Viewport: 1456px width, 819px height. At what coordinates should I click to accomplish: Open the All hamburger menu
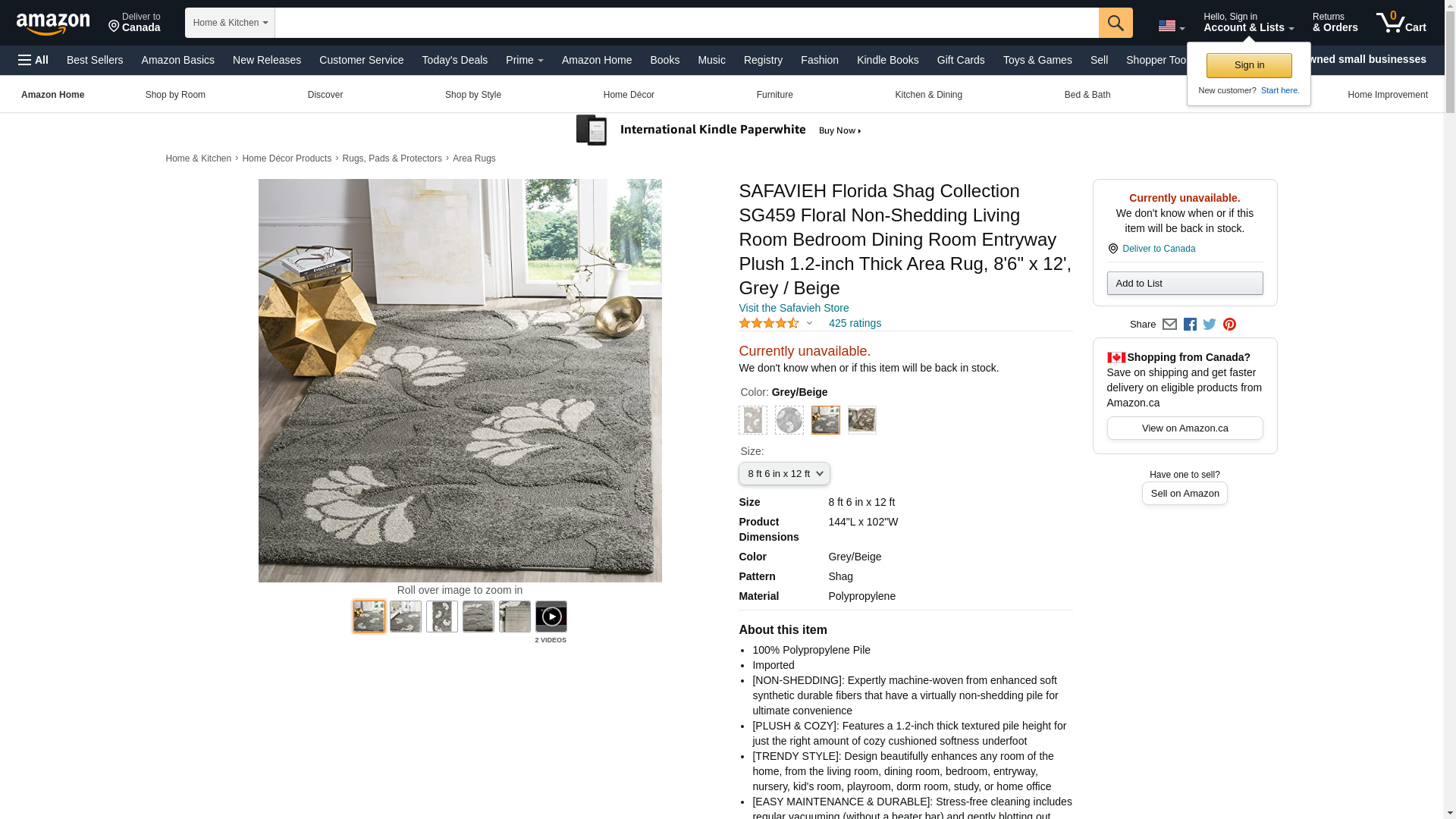point(33,60)
